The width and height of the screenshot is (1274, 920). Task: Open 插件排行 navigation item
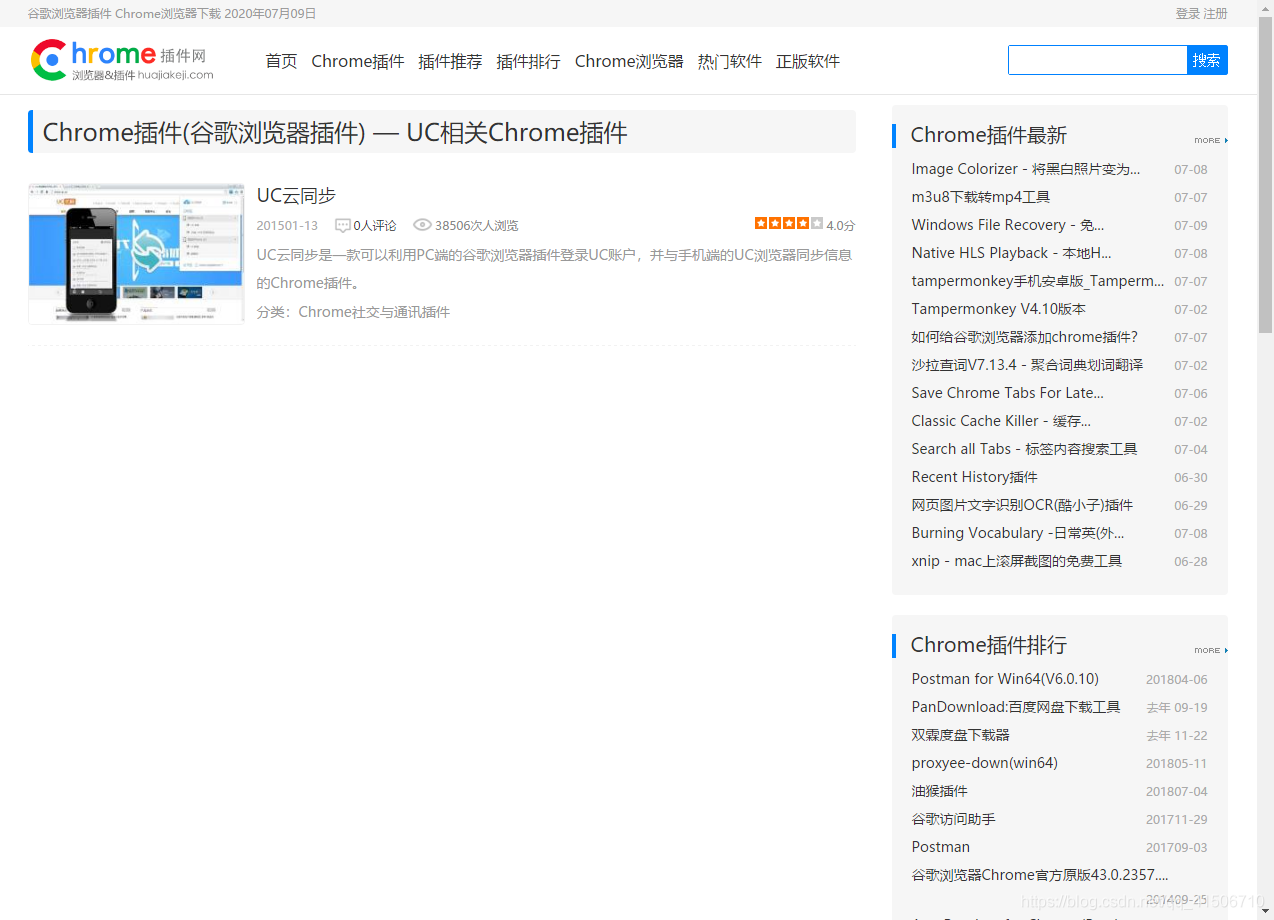click(528, 61)
